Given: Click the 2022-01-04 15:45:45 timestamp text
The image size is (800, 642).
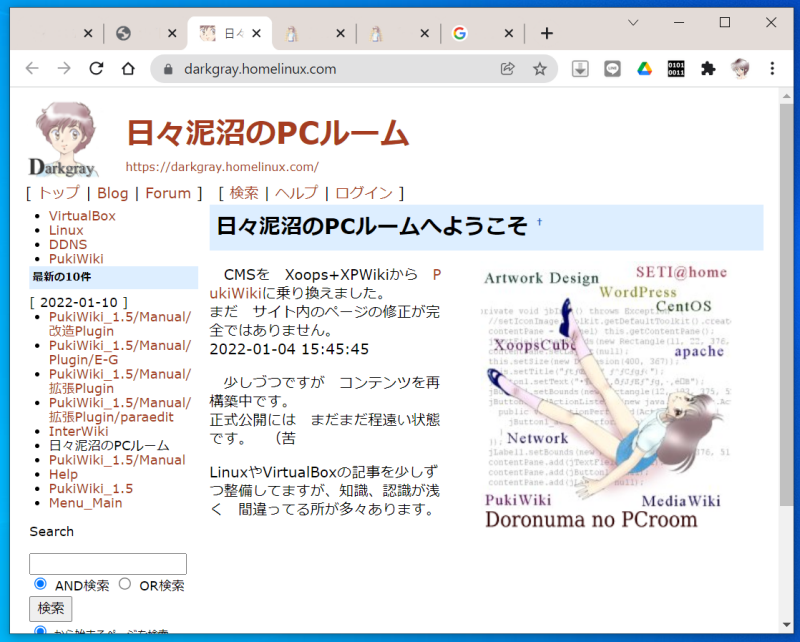Looking at the screenshot, I should tap(289, 349).
